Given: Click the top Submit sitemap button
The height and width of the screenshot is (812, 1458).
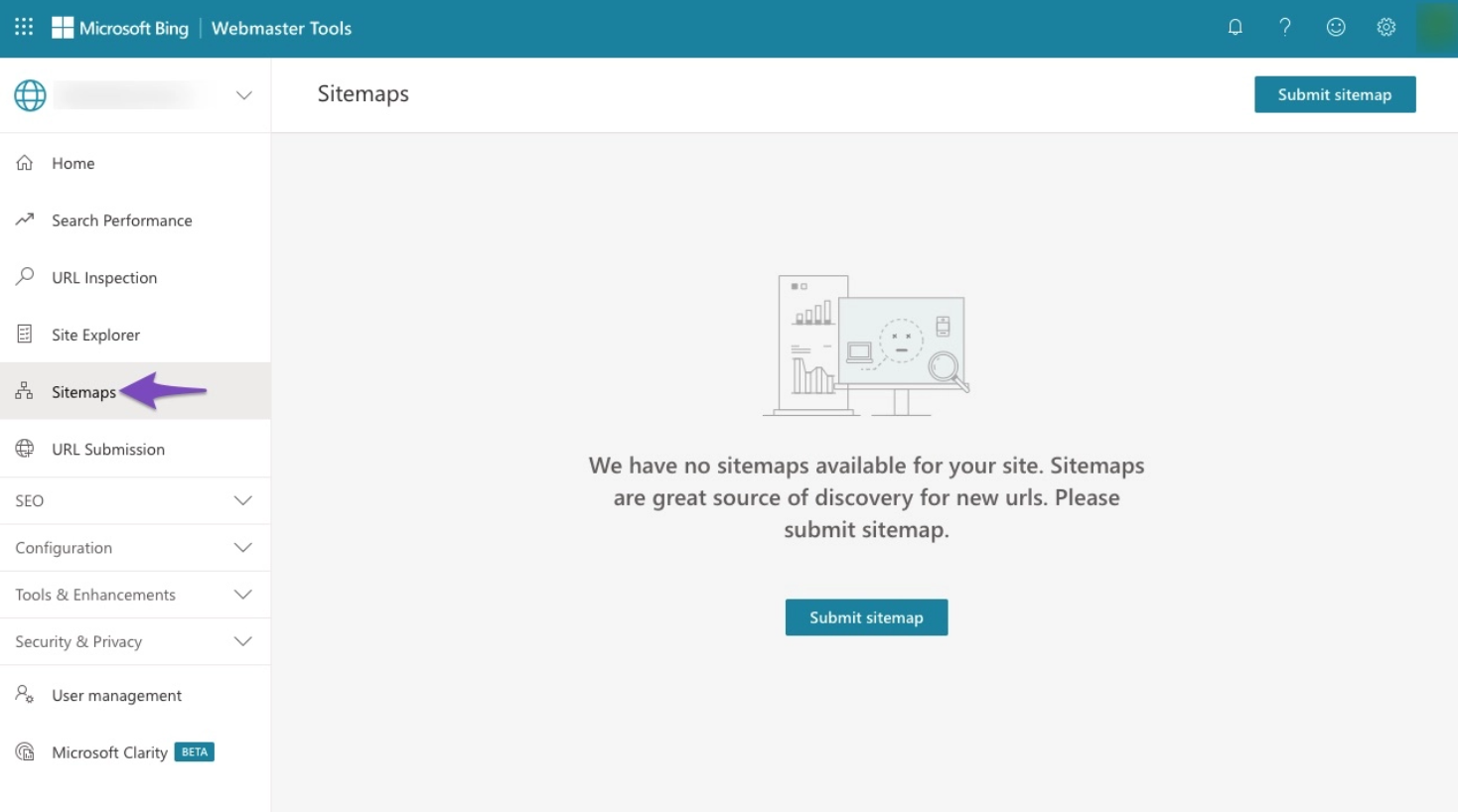Looking at the screenshot, I should (1334, 94).
